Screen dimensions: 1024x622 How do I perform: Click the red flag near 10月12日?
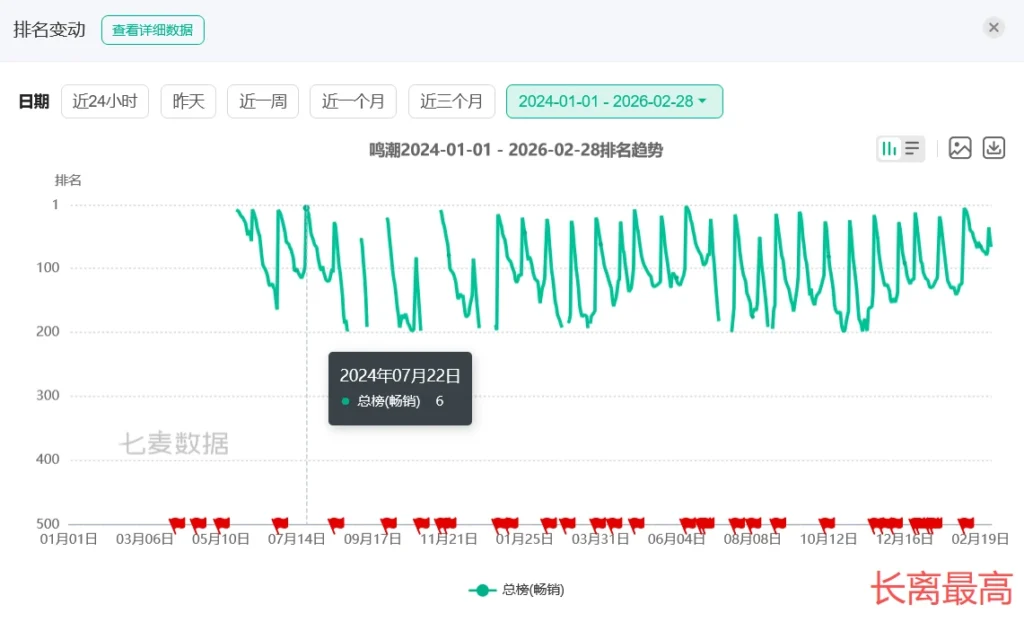[x=826, y=523]
